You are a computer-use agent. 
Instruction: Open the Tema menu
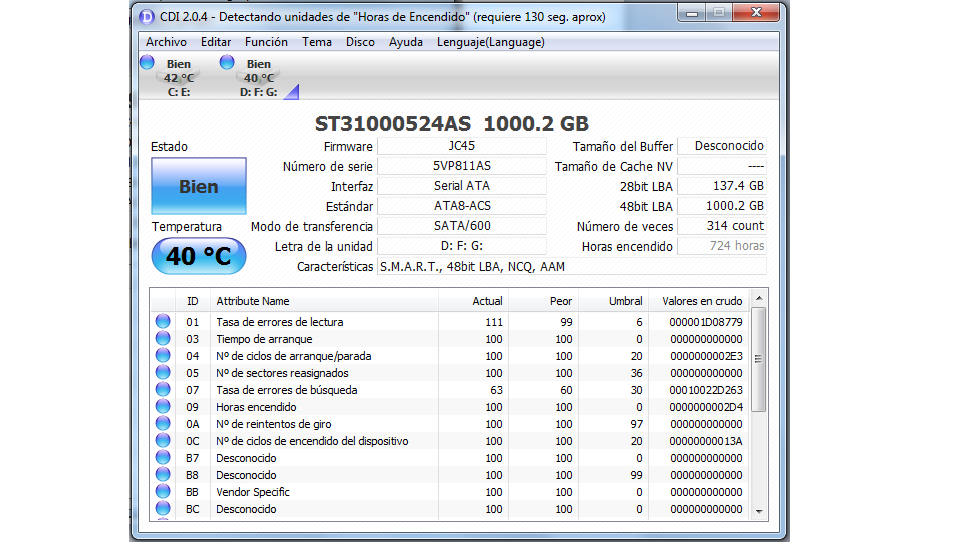(317, 42)
